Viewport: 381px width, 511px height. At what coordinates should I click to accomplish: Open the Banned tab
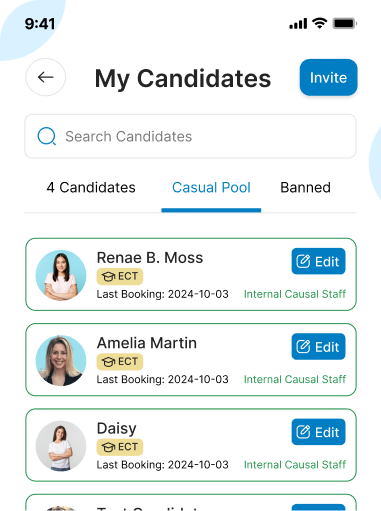[x=305, y=187]
